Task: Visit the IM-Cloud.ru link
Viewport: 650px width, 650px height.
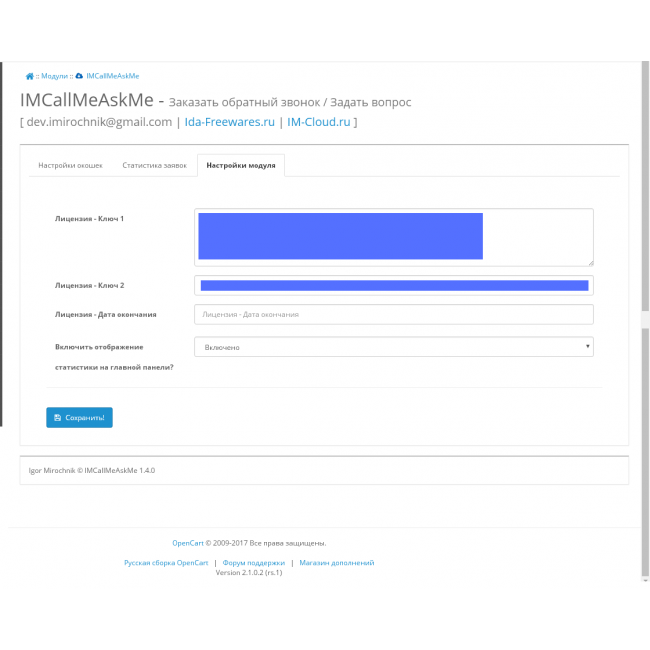Action: click(318, 122)
